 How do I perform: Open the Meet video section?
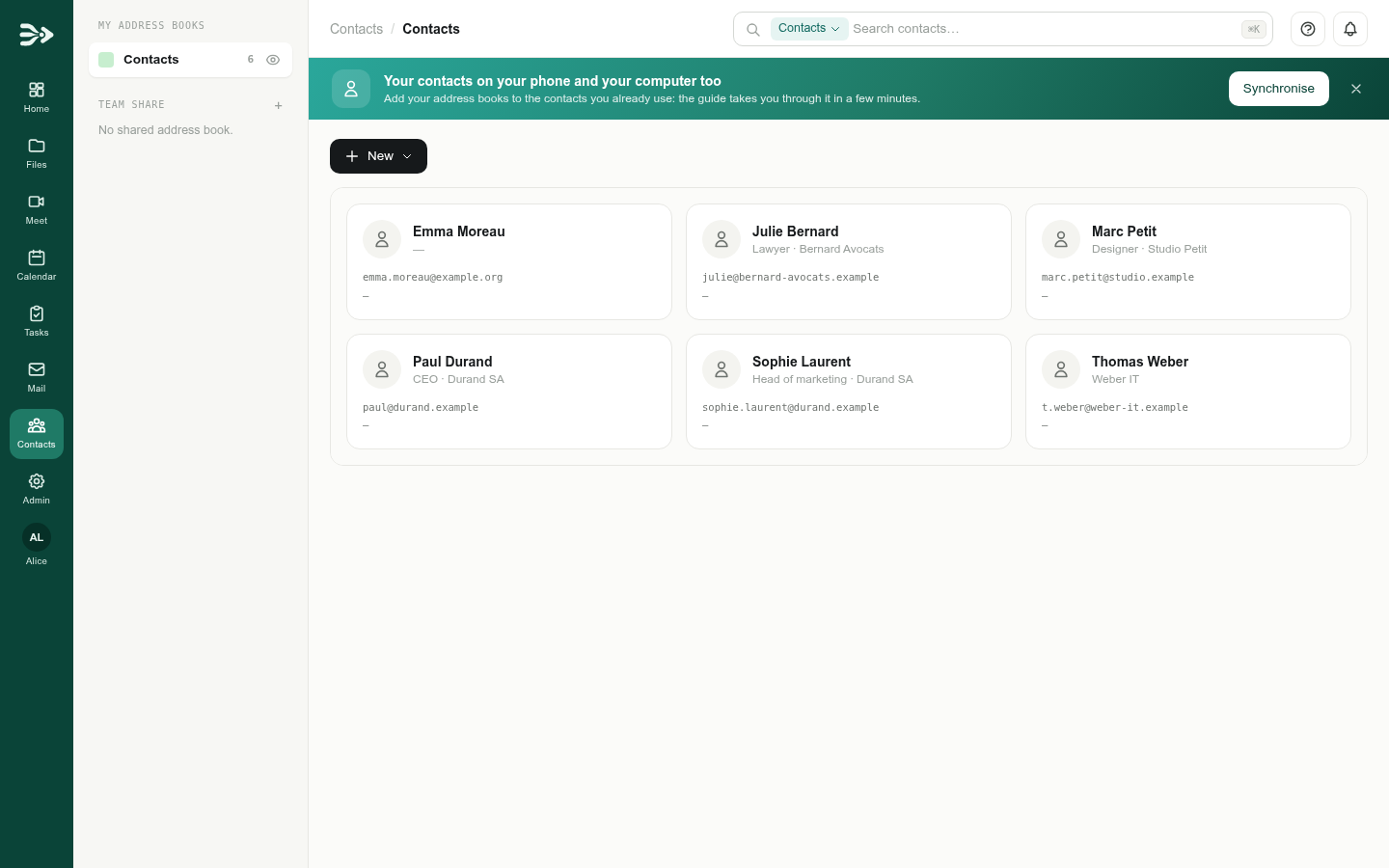(x=37, y=209)
